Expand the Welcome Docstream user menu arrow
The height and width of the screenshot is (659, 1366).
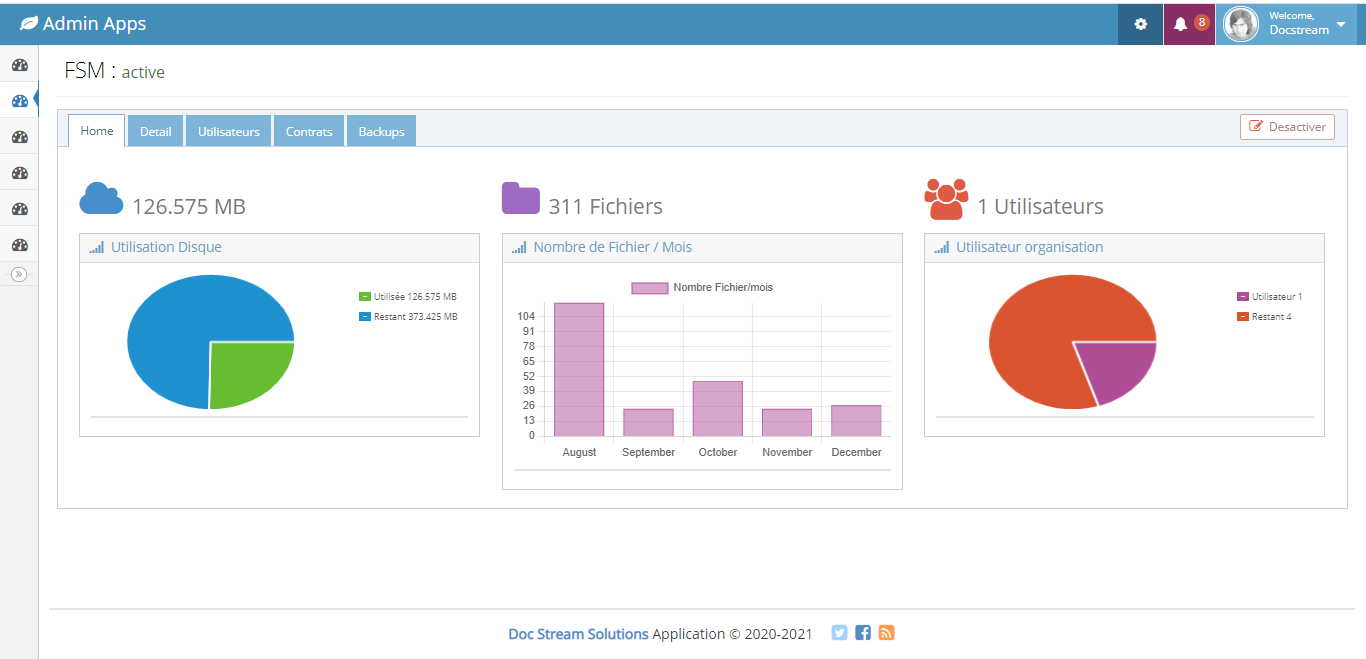click(x=1341, y=24)
